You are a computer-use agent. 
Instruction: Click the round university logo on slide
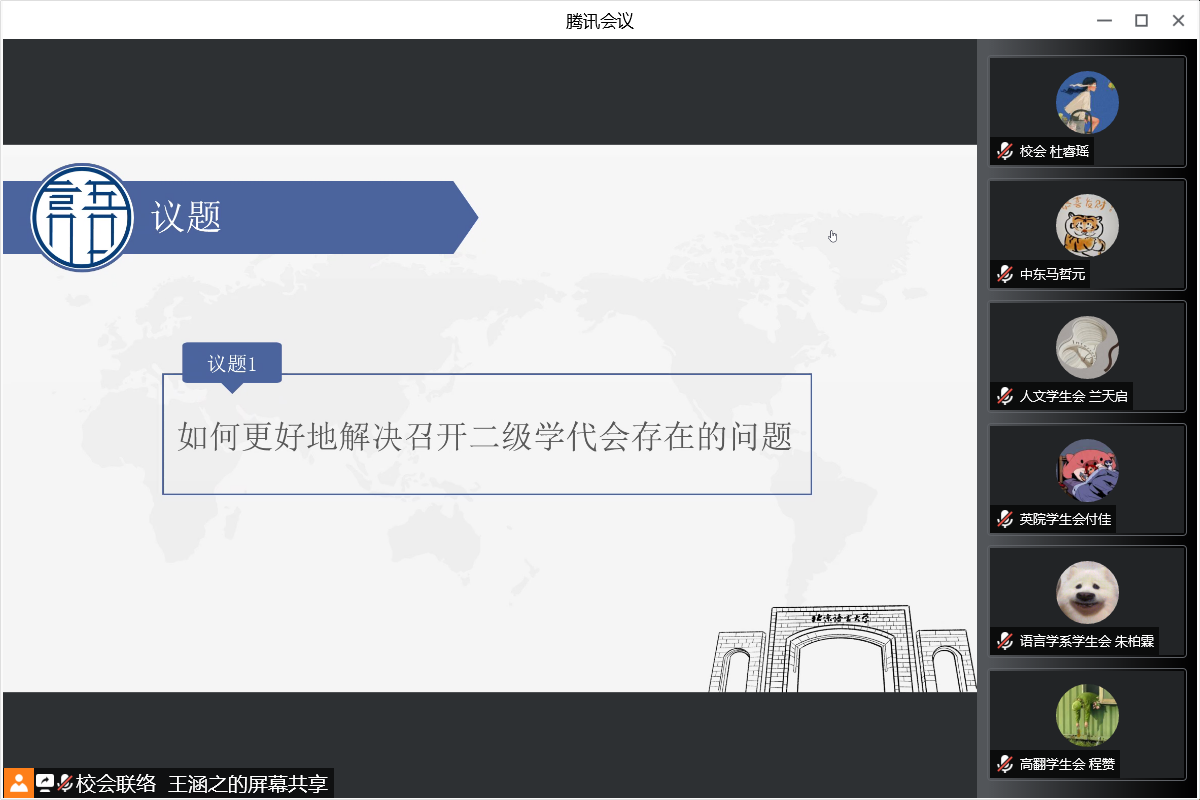82,217
